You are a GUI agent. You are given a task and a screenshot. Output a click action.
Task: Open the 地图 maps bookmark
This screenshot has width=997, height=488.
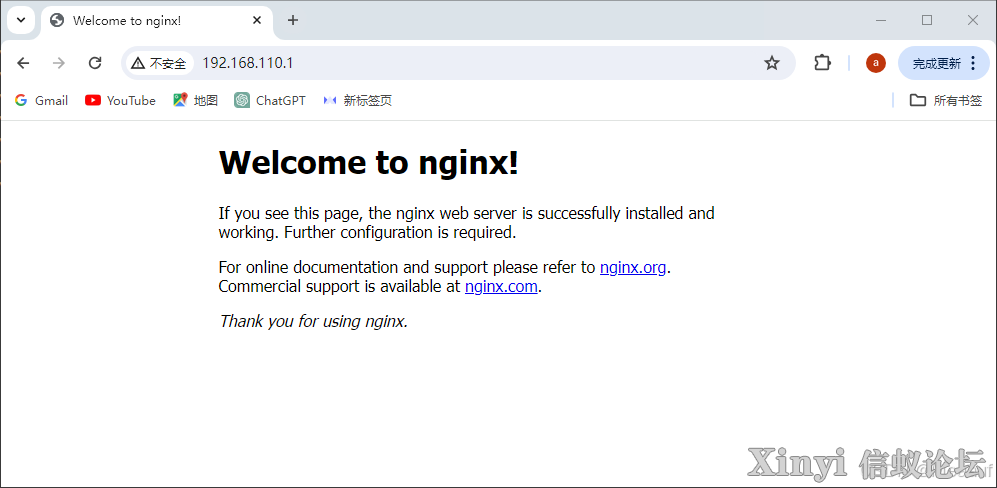195,101
